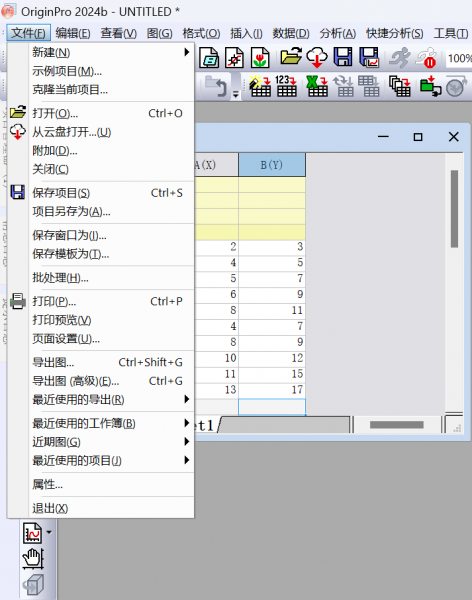Screen dimensions: 472x600
Task: Choose 保存项目(S) menu entry
Action: (x=111, y=193)
